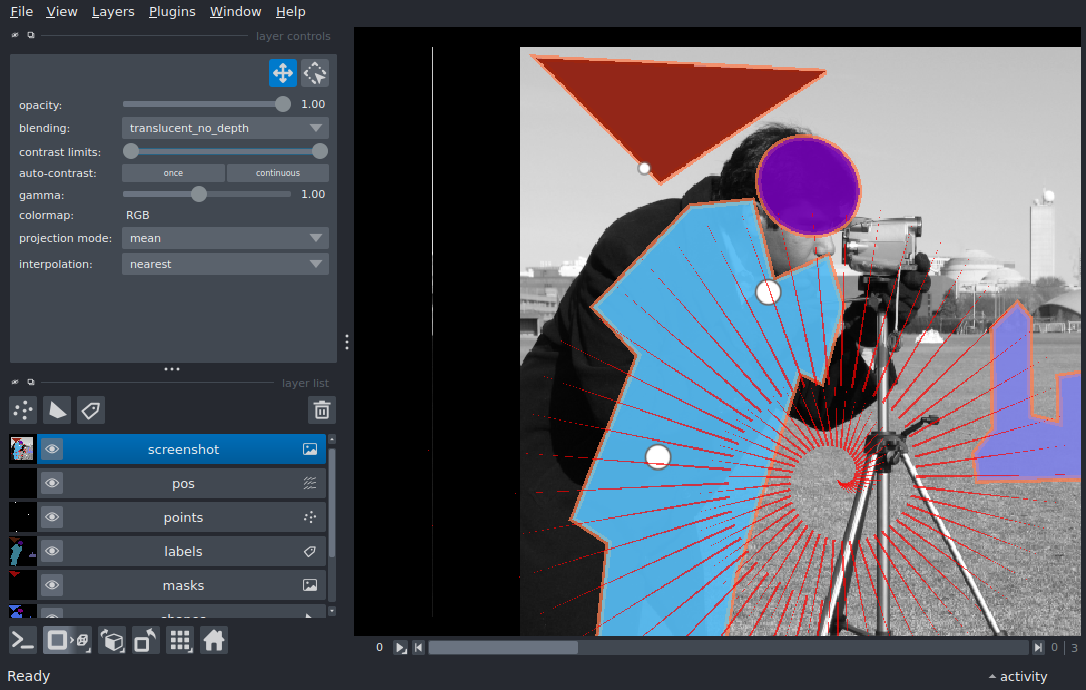Expand the projection mode dropdown
Screen dimensions: 1086x690
coord(225,238)
